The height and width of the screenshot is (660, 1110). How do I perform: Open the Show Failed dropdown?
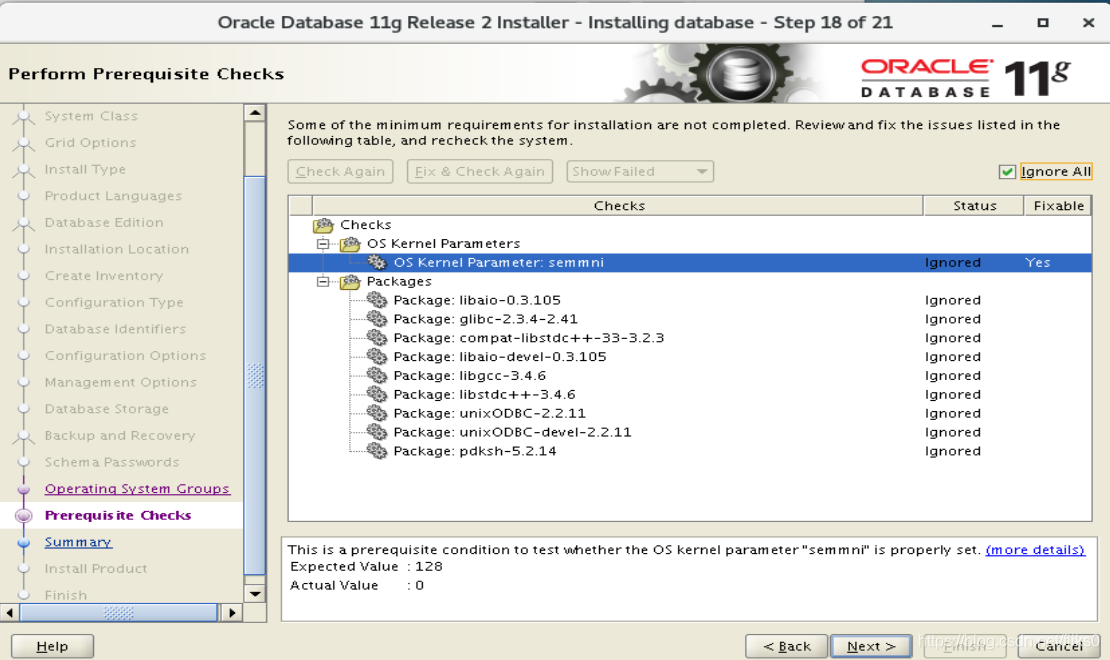click(x=640, y=171)
